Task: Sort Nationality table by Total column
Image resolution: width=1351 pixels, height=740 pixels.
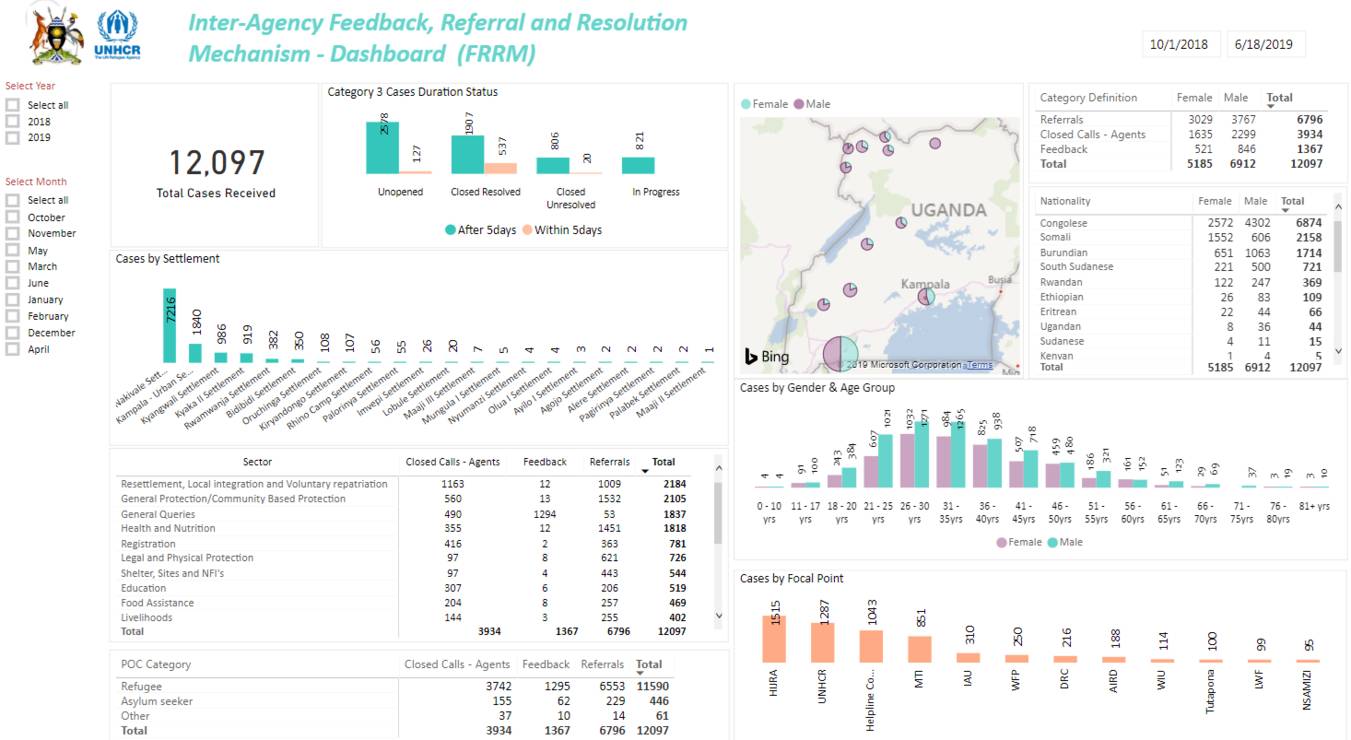Action: coord(1292,201)
